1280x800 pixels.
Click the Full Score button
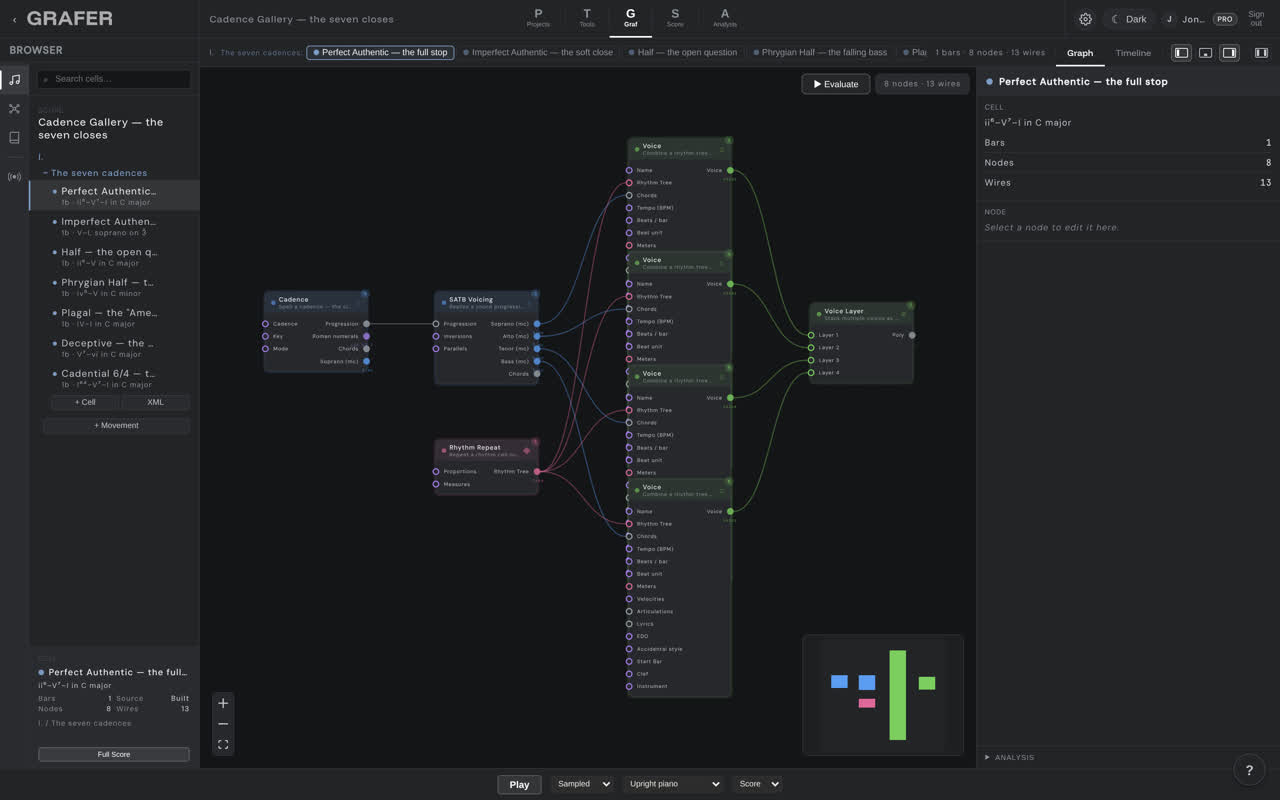point(114,754)
